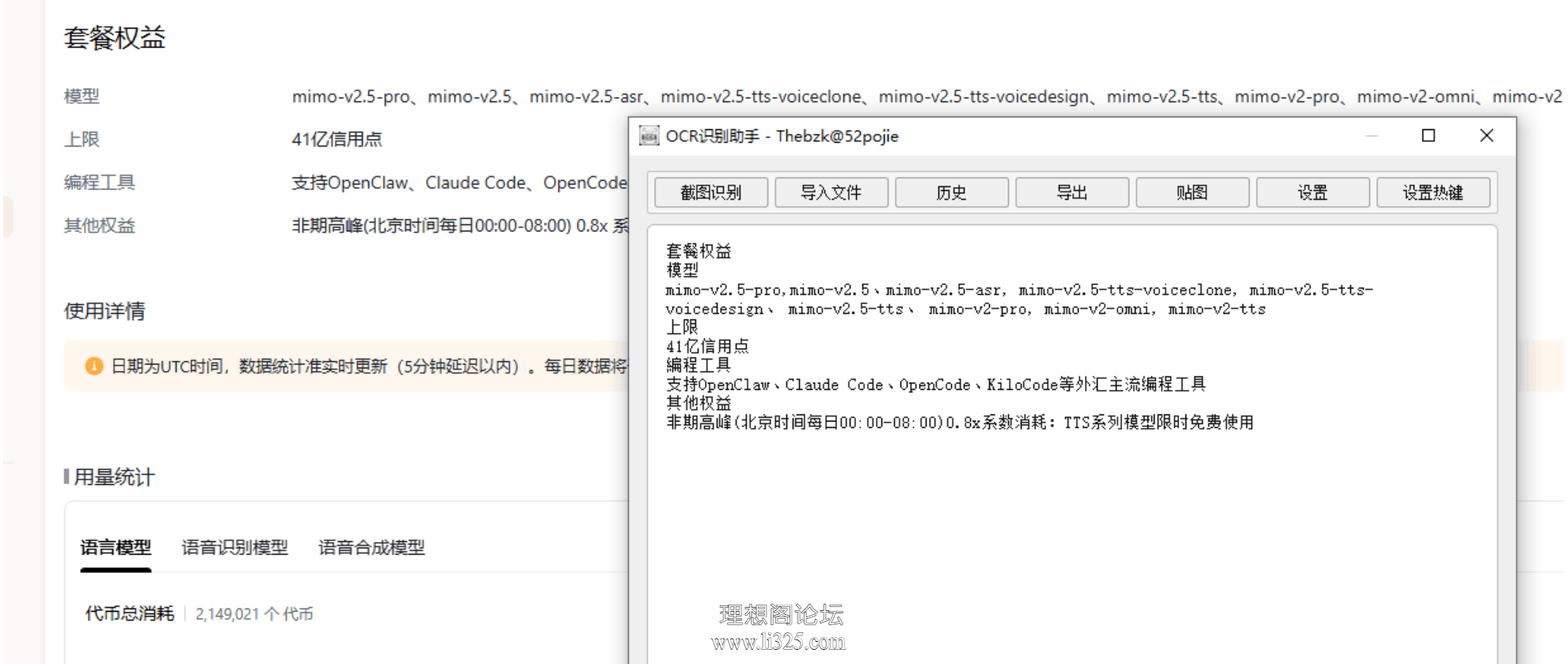Click the orange info icon beside 日期为UTC时间
Viewport: 1568px width, 664px height.
(94, 366)
